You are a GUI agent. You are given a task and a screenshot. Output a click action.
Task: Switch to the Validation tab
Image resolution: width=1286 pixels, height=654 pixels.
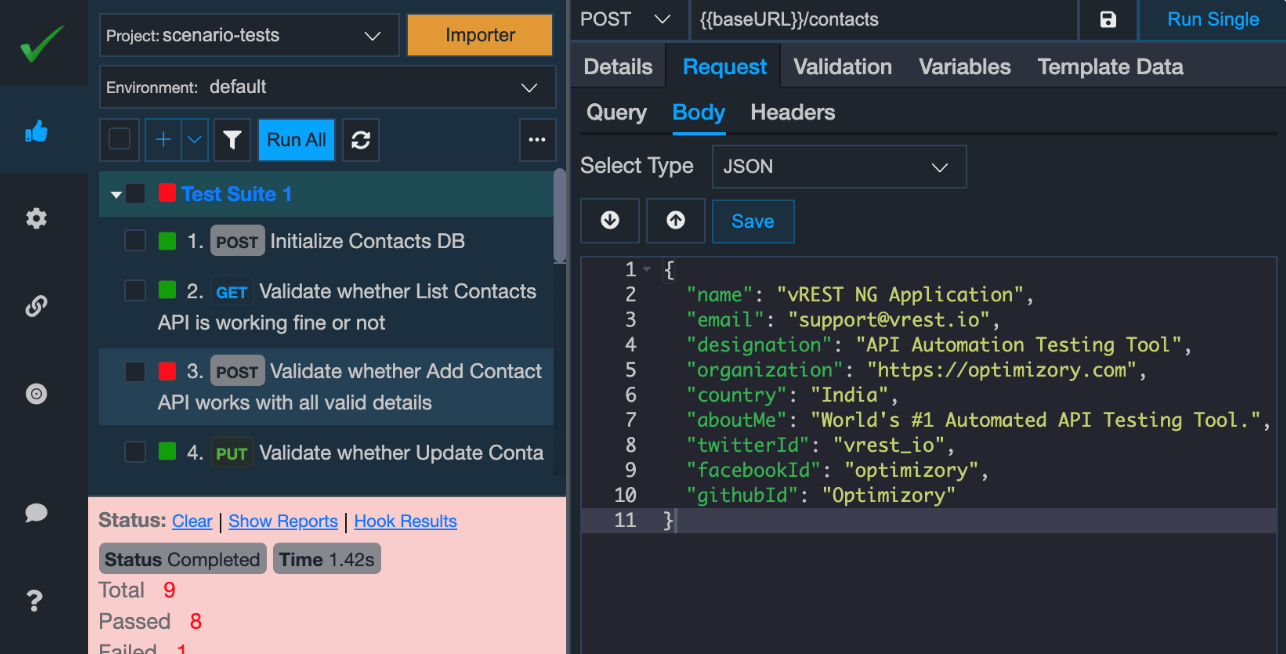click(842, 67)
